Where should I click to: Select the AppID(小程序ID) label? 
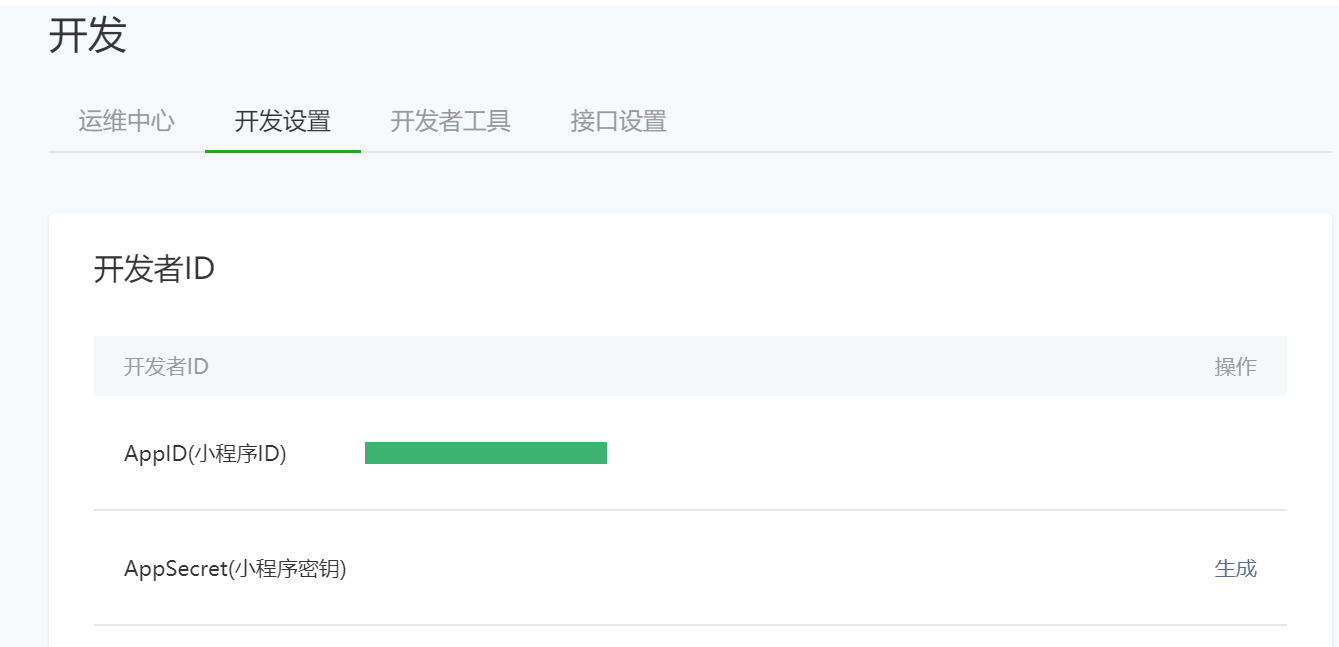tap(205, 453)
